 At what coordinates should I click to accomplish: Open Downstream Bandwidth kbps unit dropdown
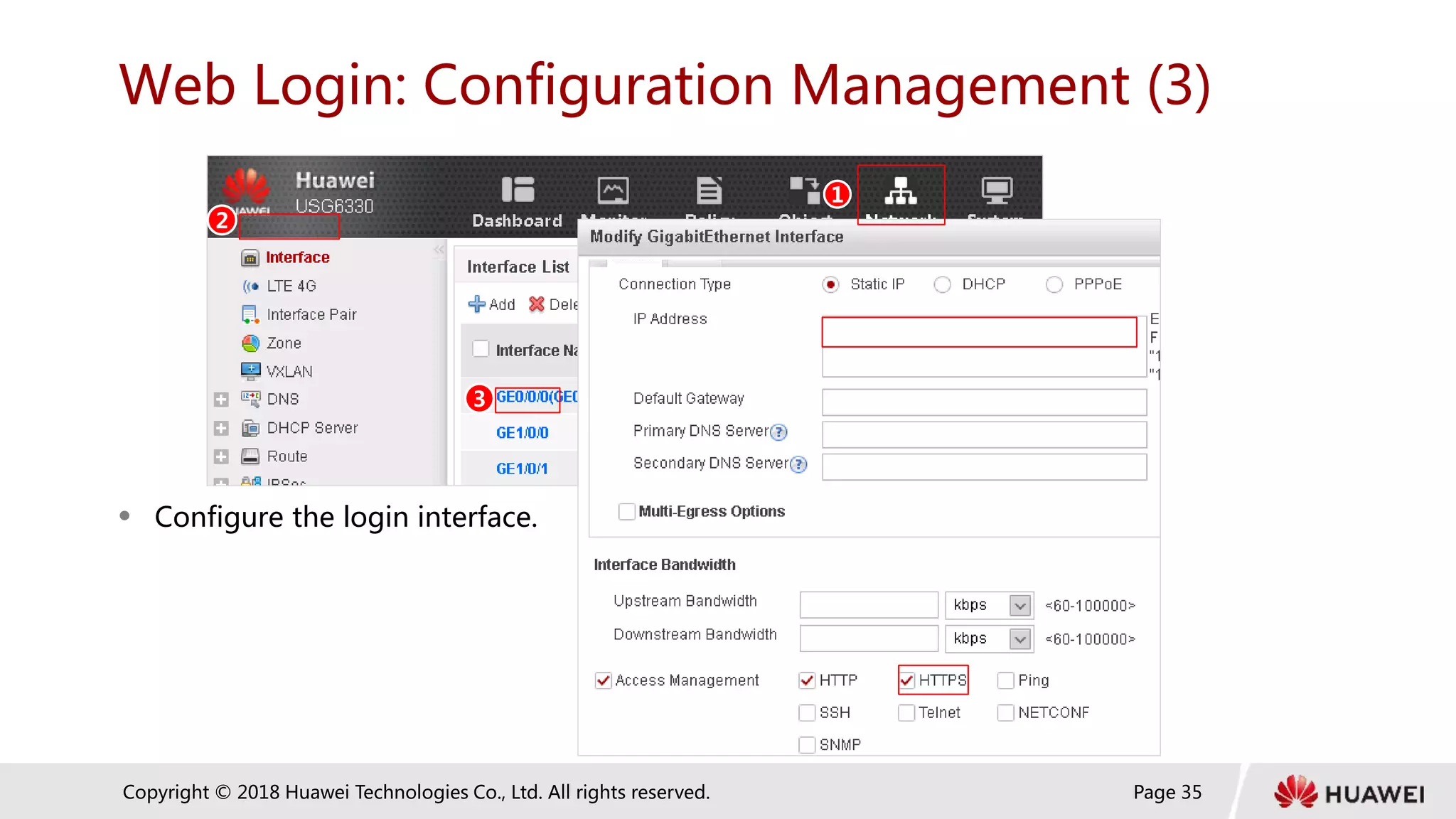[1020, 639]
